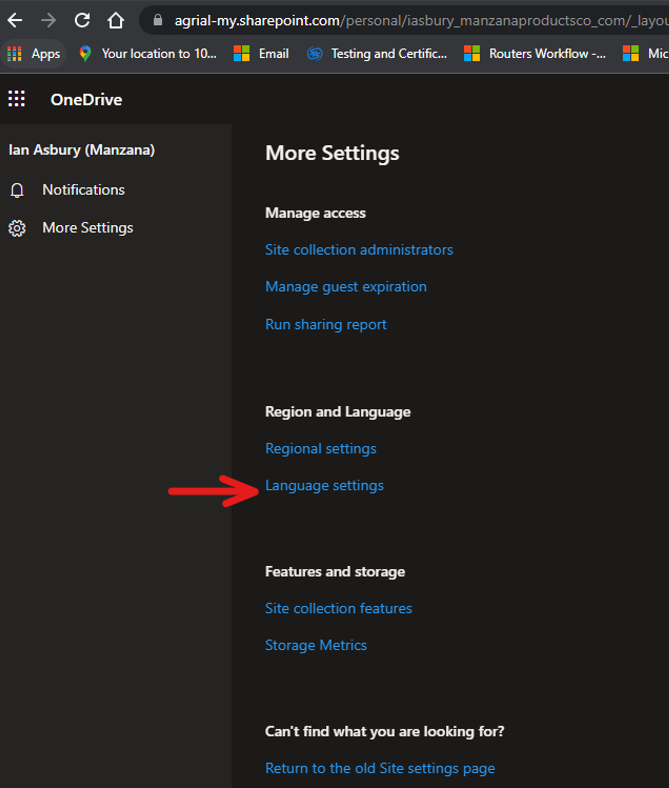Open the Routers Workflow bookmark
This screenshot has height=788, width=669.
[x=535, y=54]
